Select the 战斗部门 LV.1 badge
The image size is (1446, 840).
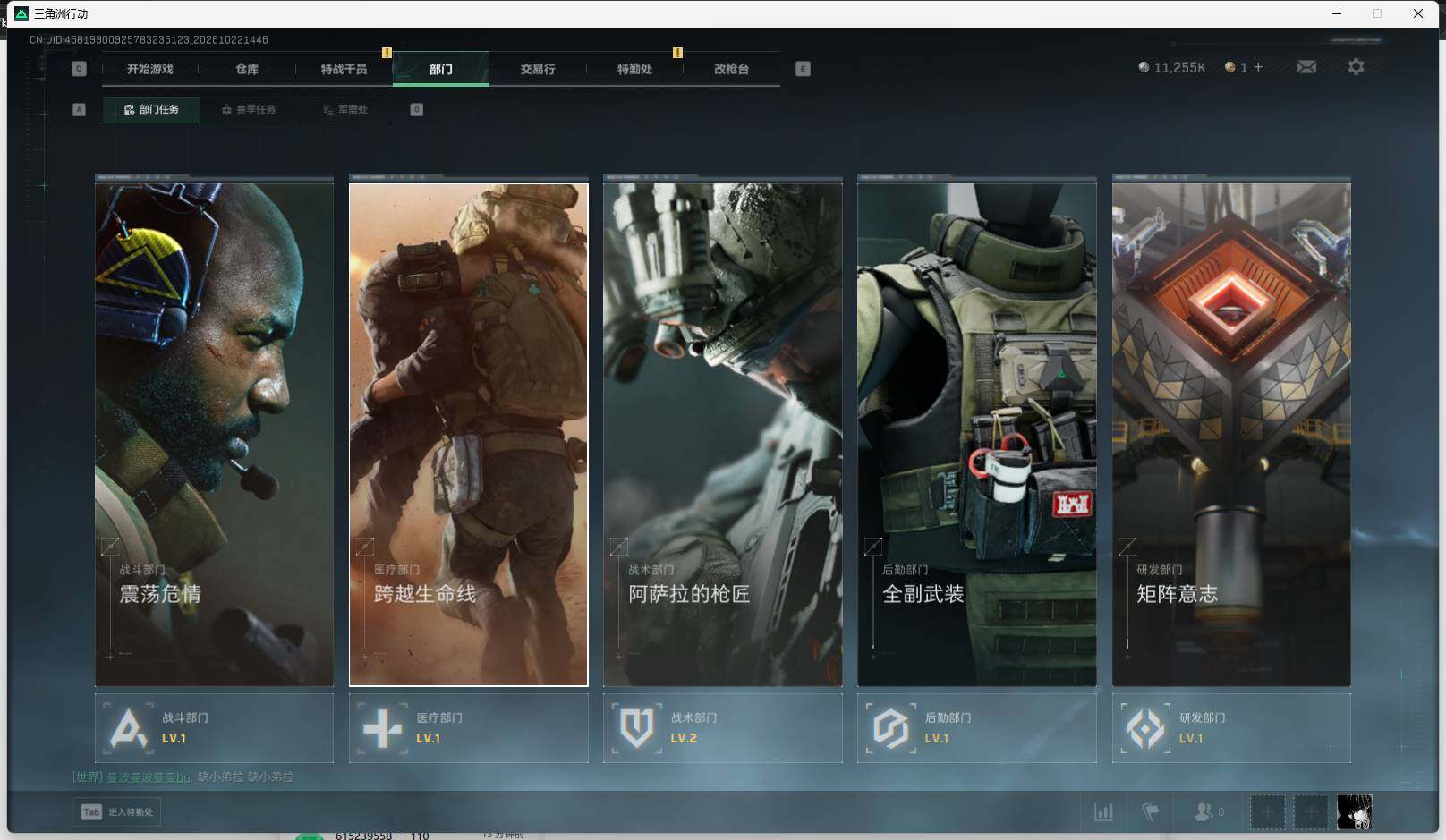click(x=214, y=728)
